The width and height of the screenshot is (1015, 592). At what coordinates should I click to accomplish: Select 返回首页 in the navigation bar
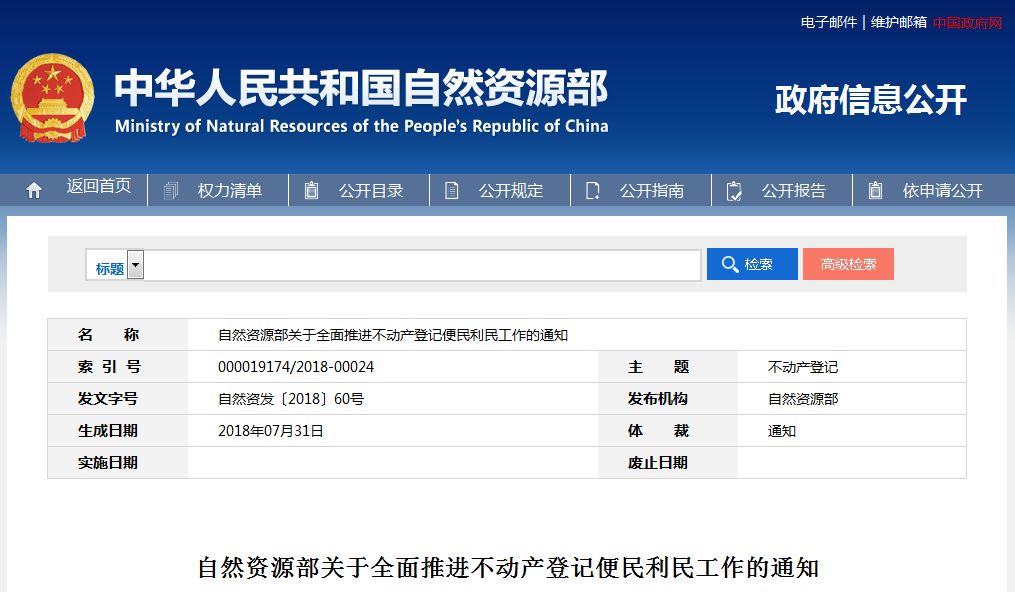pos(98,189)
